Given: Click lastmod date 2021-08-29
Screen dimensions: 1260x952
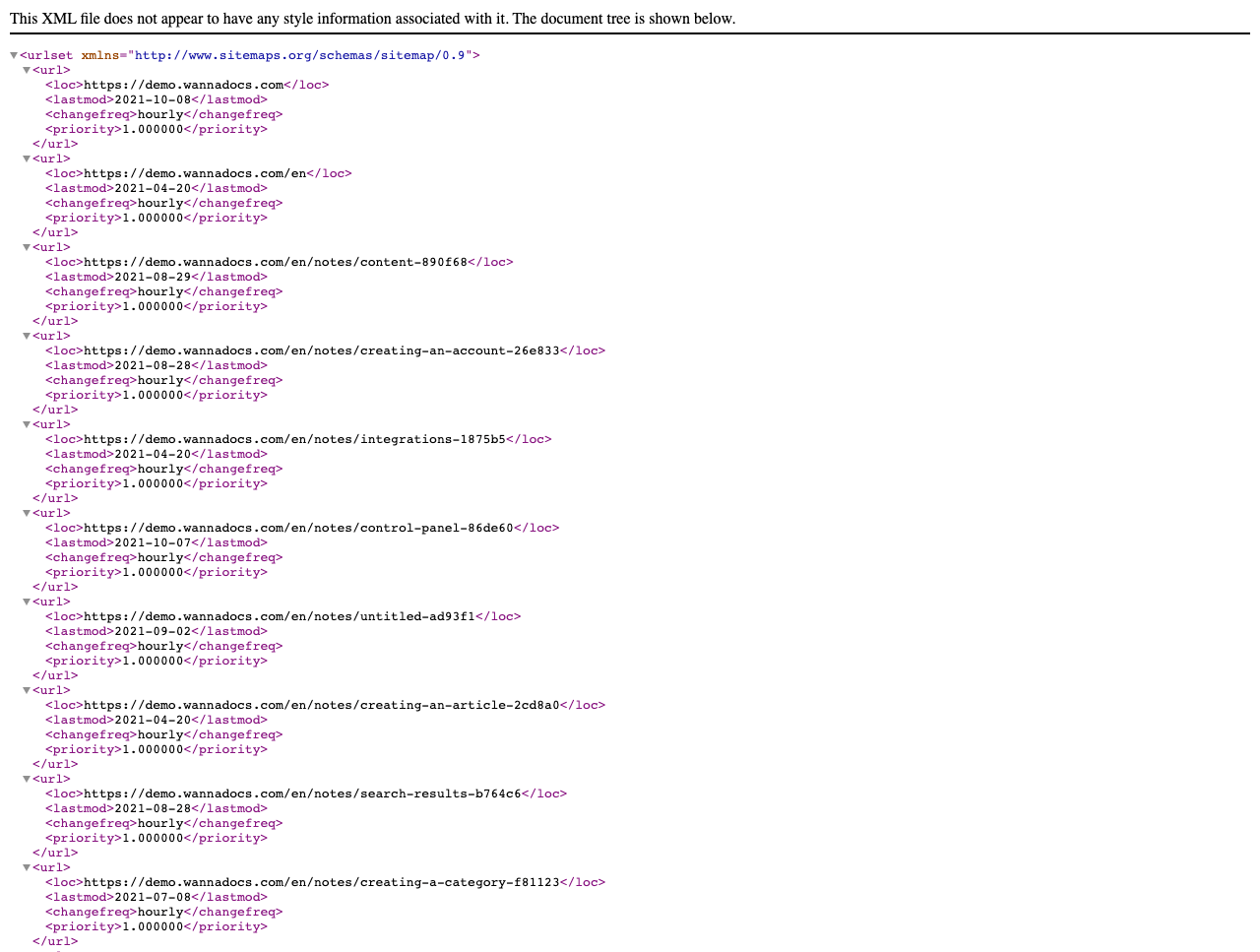Looking at the screenshot, I should [x=153, y=277].
